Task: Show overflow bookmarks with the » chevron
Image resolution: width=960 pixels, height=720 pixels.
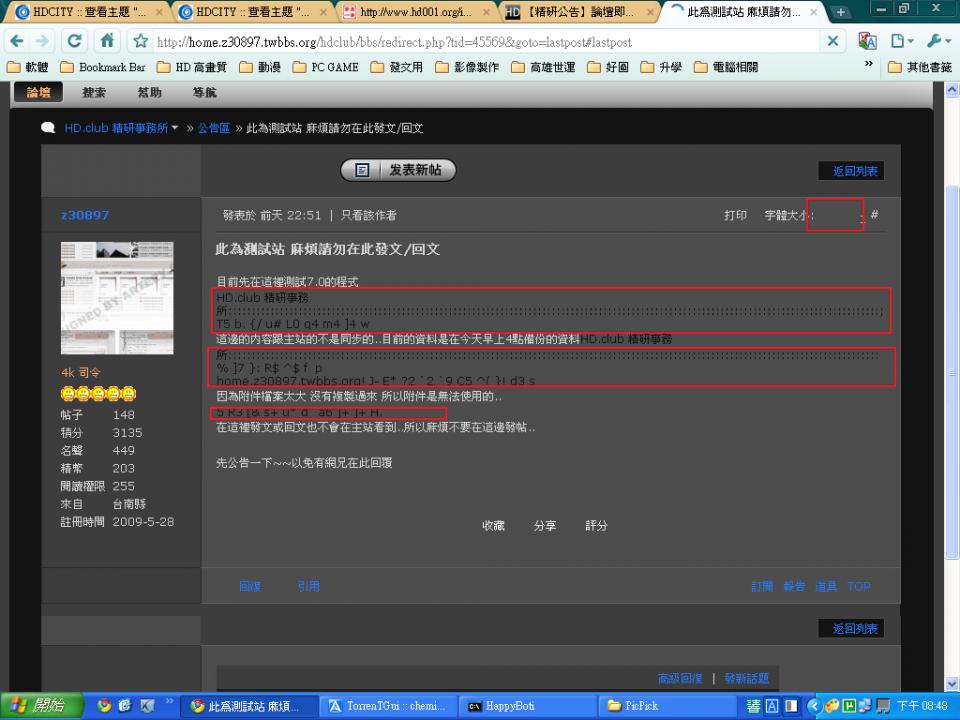Action: pyautogui.click(x=869, y=66)
